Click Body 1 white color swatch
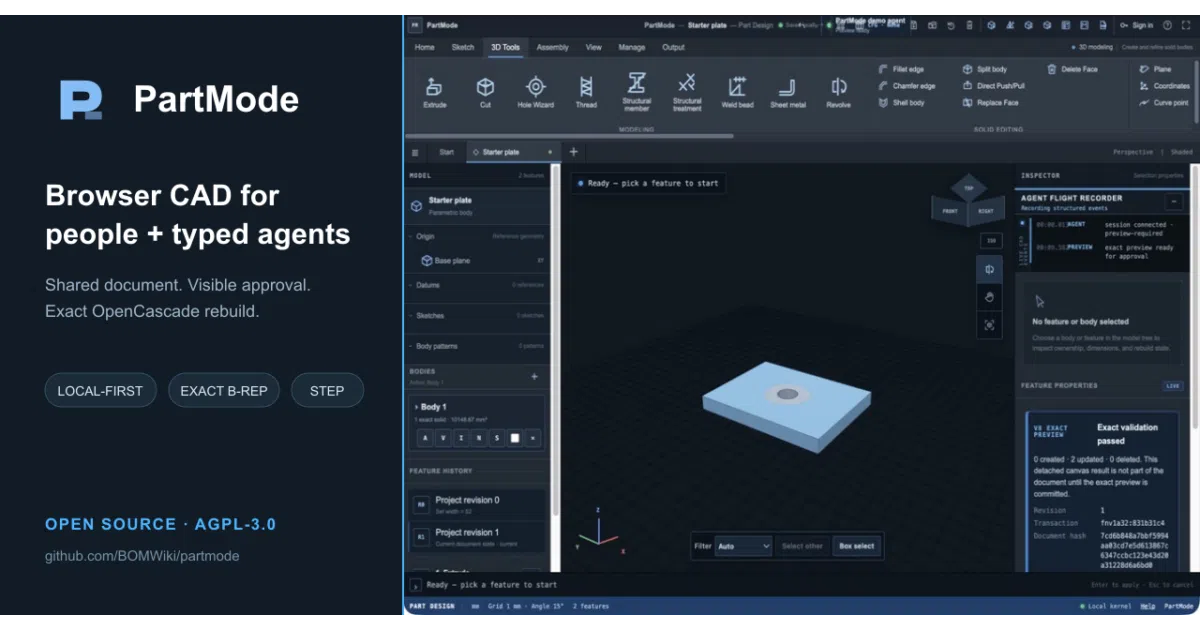 (x=515, y=438)
